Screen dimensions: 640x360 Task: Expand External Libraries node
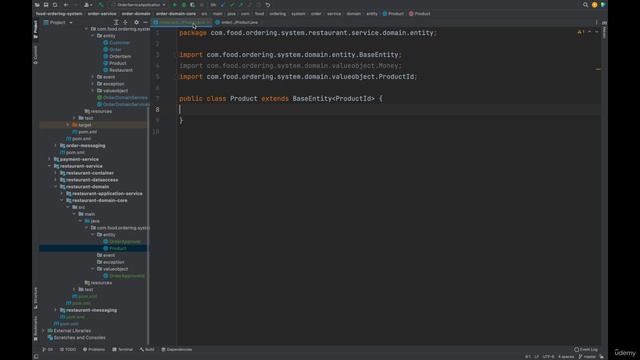pyautogui.click(x=44, y=331)
